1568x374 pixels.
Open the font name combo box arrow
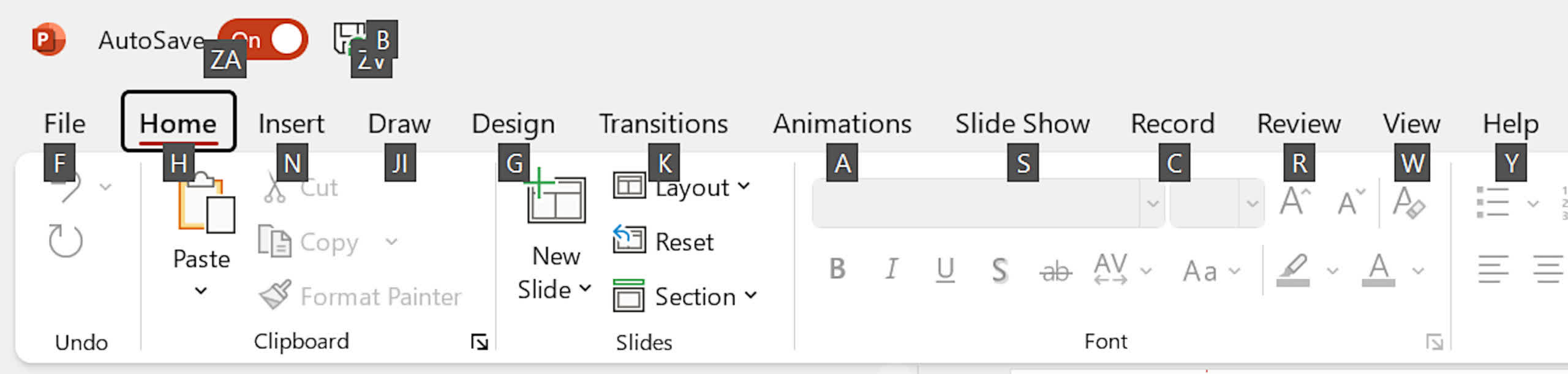(1152, 203)
